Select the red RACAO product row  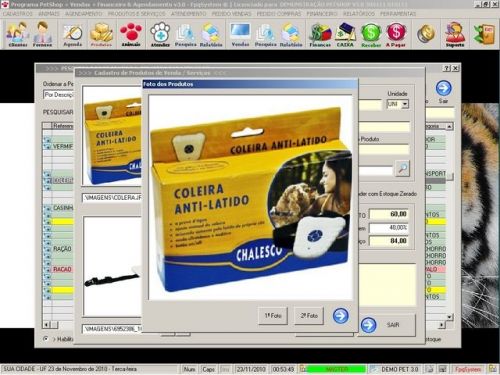click(58, 269)
